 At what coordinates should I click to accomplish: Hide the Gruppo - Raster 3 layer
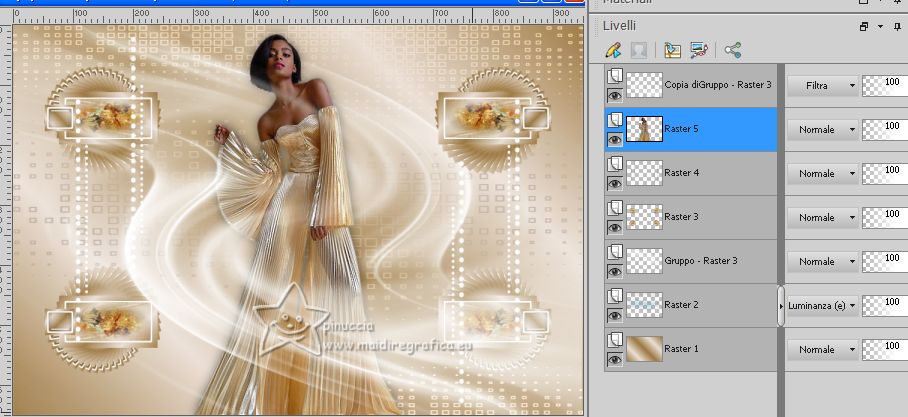point(614,272)
